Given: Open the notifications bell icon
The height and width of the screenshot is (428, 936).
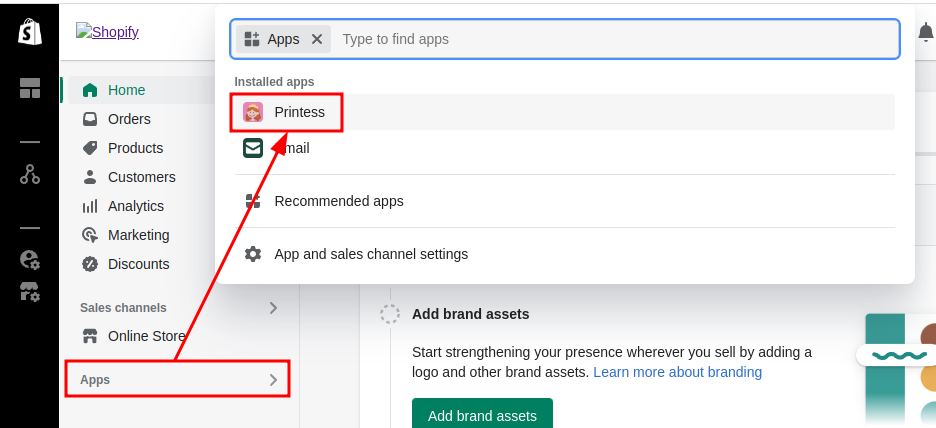Looking at the screenshot, I should click(926, 33).
